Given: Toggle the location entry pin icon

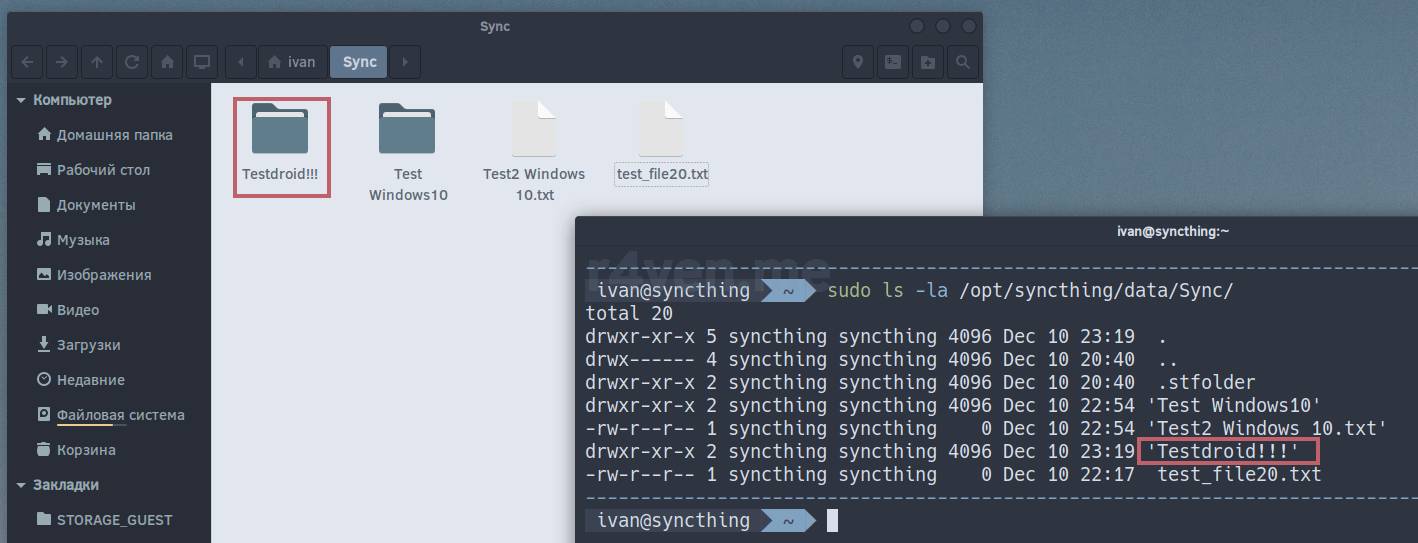Looking at the screenshot, I should pyautogui.click(x=858, y=62).
